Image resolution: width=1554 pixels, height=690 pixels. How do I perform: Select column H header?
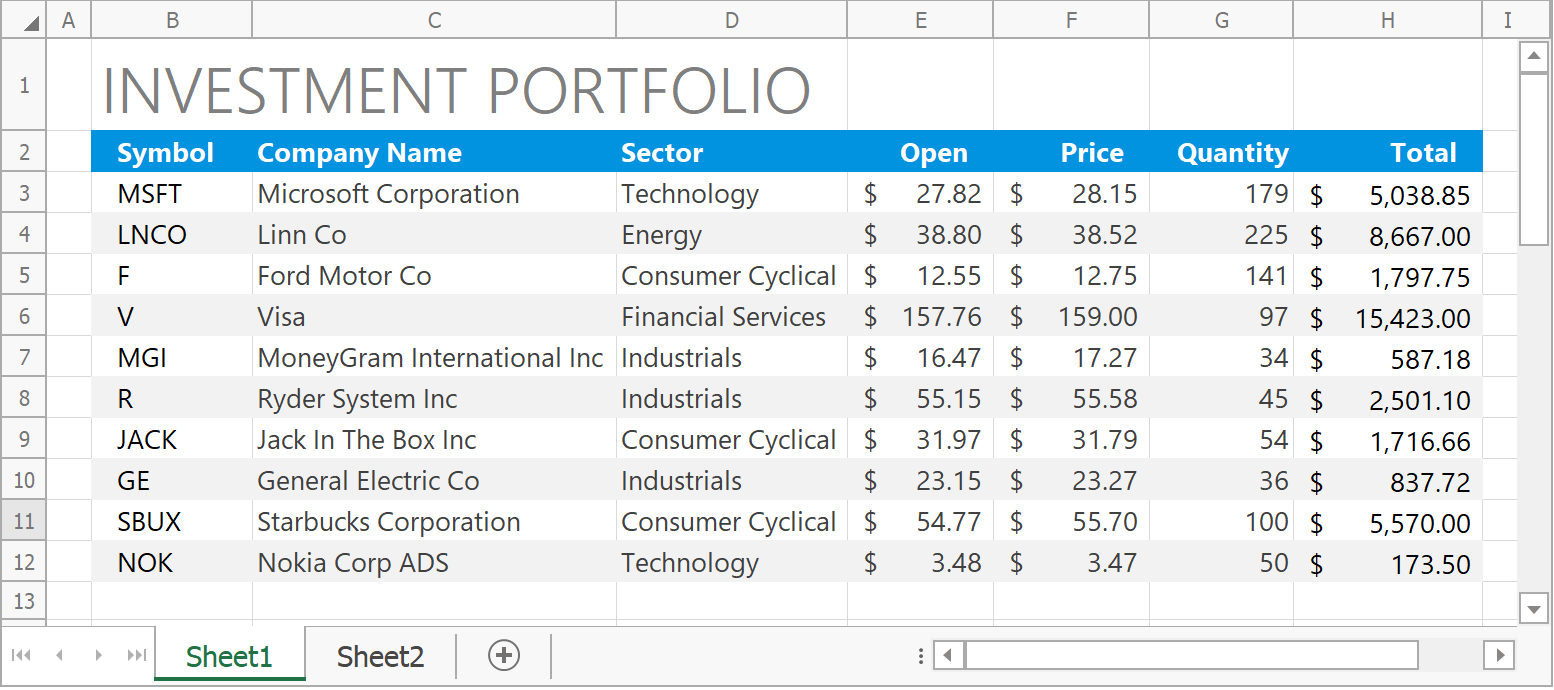tap(1387, 20)
